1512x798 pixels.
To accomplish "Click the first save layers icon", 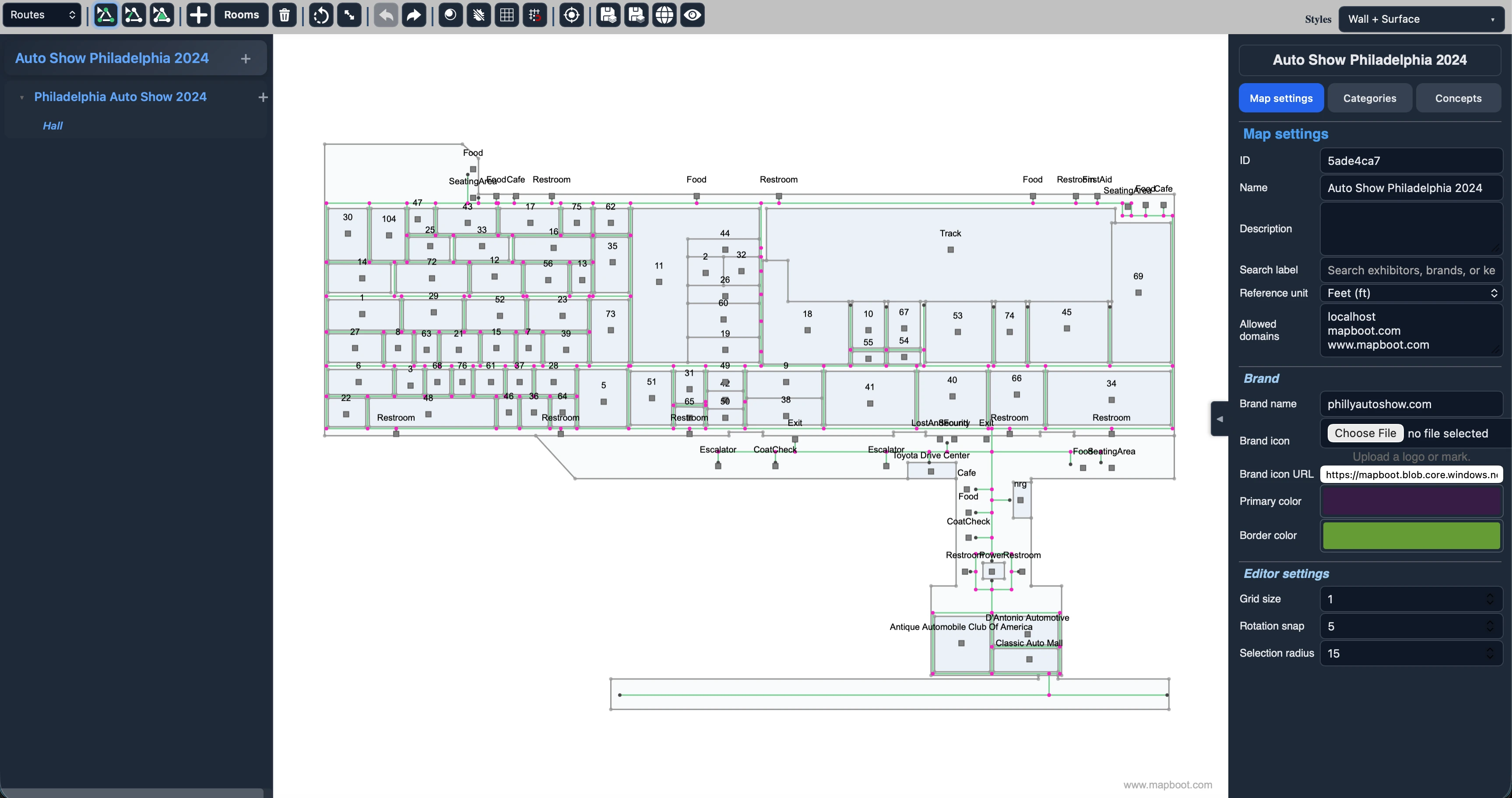I will click(608, 15).
